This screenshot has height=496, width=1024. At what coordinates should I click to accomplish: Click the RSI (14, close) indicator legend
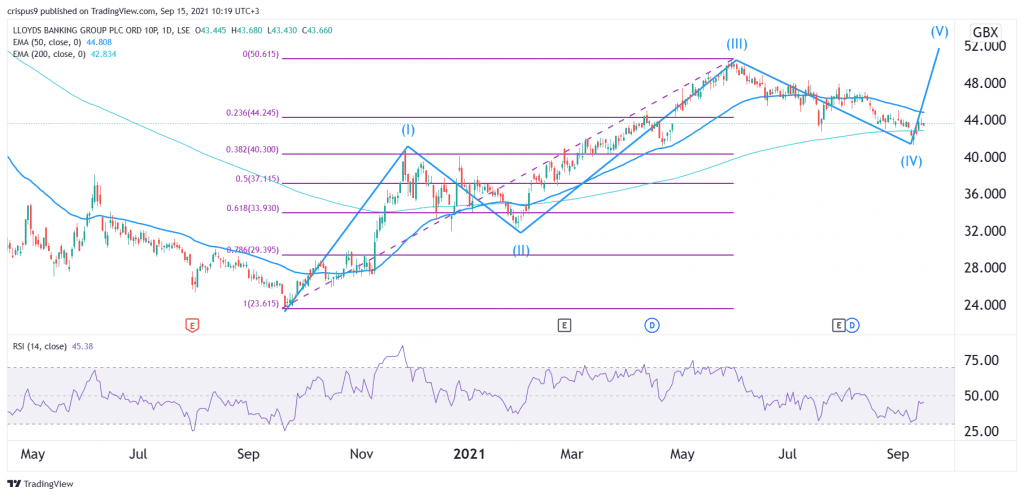click(54, 347)
